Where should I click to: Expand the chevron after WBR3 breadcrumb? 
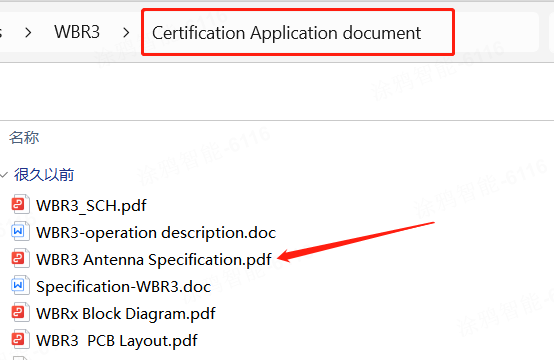coord(126,33)
